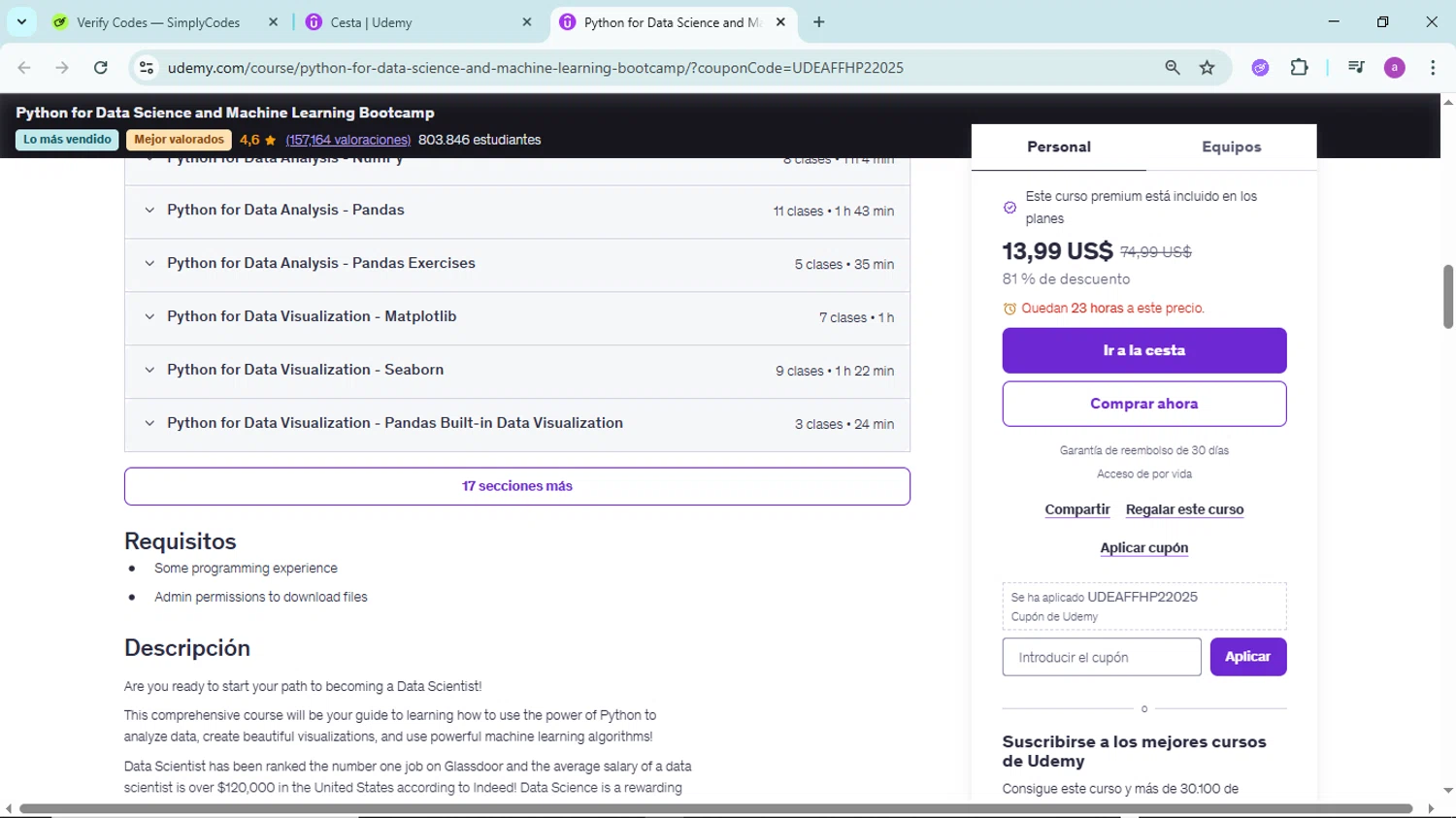The height and width of the screenshot is (818, 1456).
Task: Click the zoom magnifier icon in address bar
Action: 1173,68
